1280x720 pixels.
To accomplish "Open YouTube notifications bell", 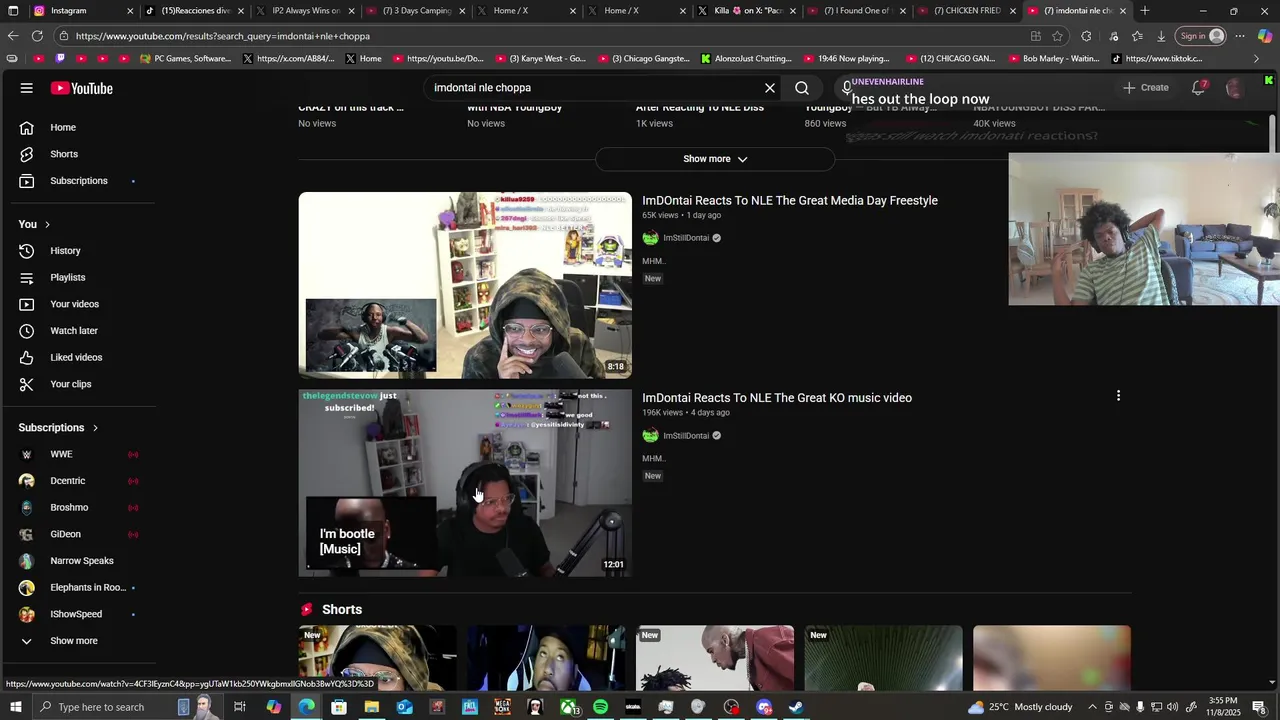I will point(1198,88).
